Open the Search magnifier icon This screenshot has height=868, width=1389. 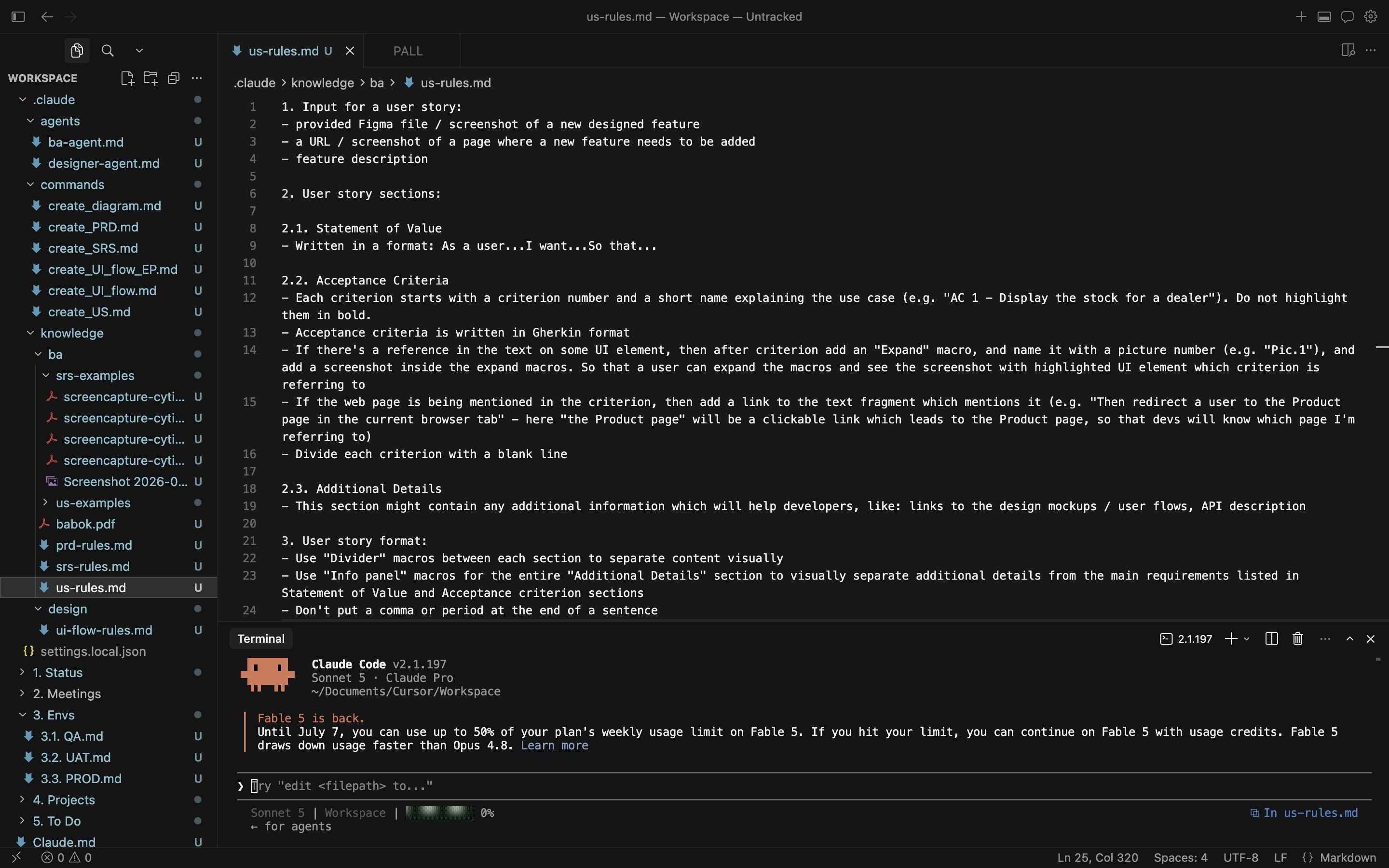pos(108,51)
